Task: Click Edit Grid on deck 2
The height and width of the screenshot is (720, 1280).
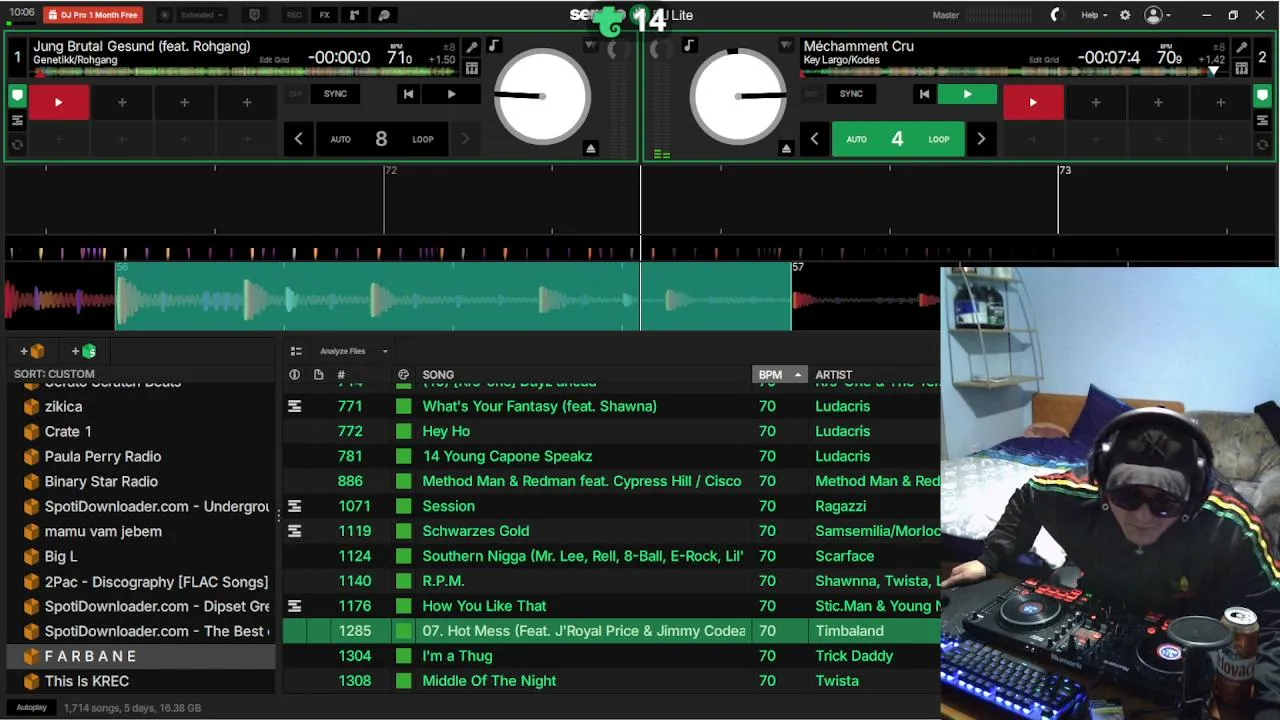Action: (x=1044, y=60)
